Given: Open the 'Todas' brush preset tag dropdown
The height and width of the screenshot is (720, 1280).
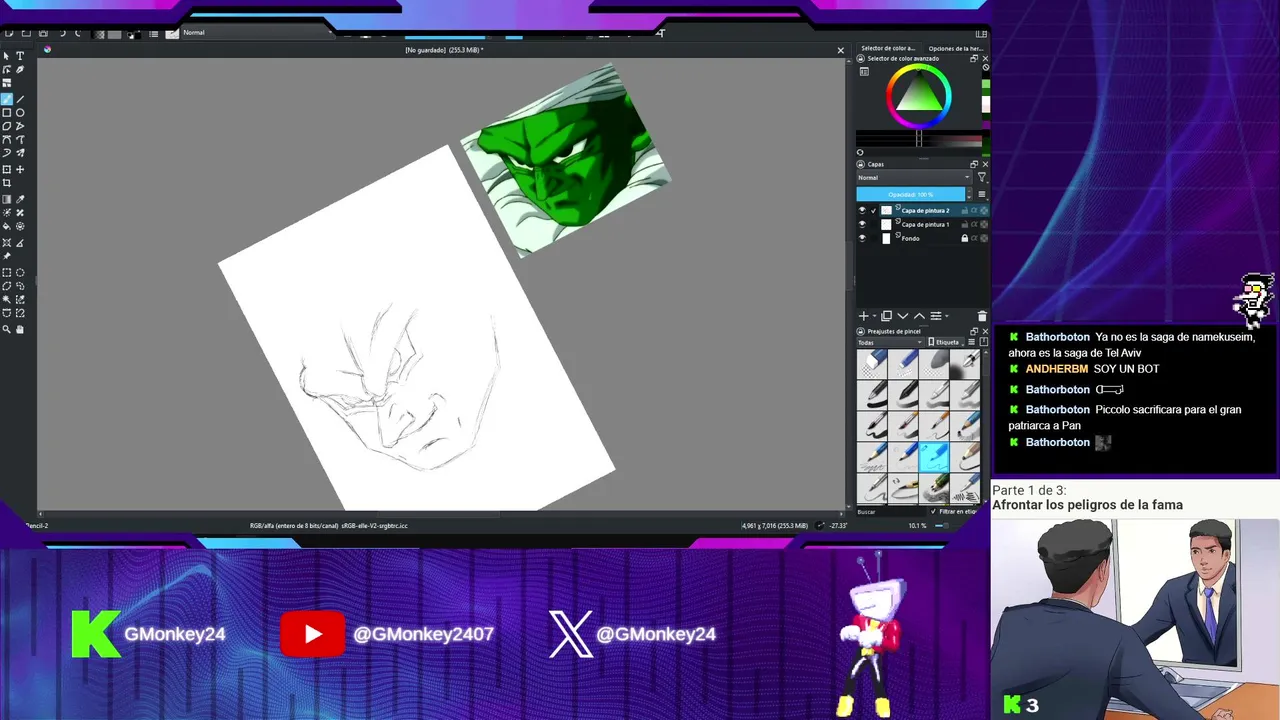Looking at the screenshot, I should click(x=890, y=342).
